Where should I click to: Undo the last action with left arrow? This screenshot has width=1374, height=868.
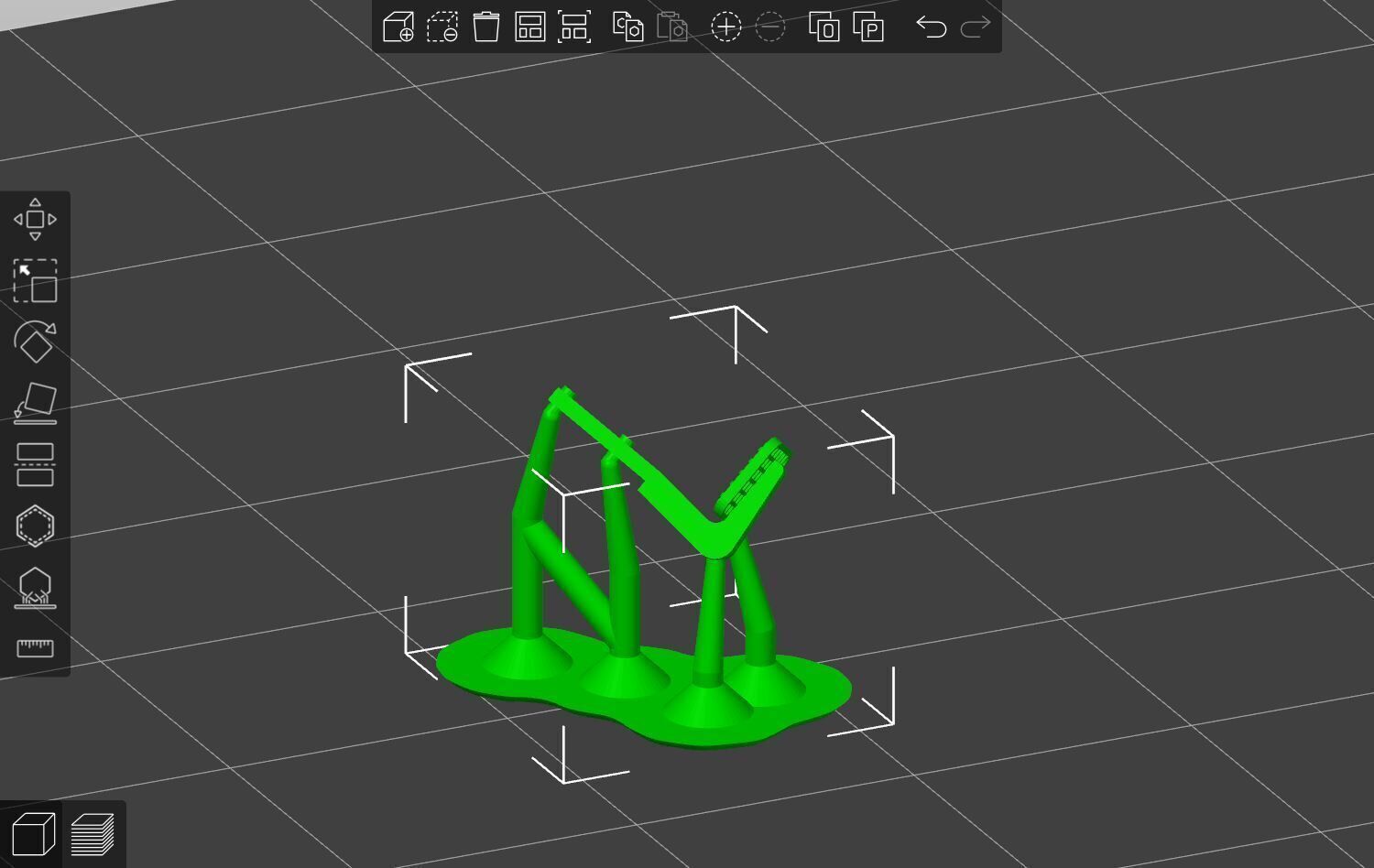[x=931, y=27]
